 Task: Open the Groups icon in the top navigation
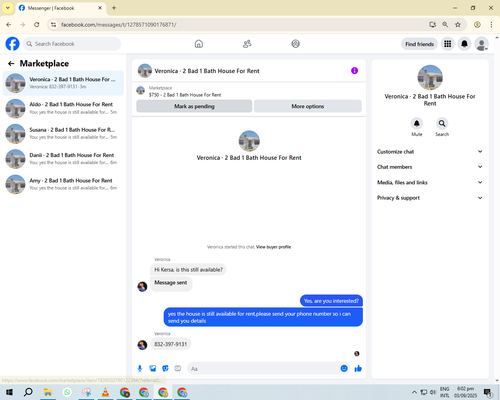pyautogui.click(x=295, y=44)
